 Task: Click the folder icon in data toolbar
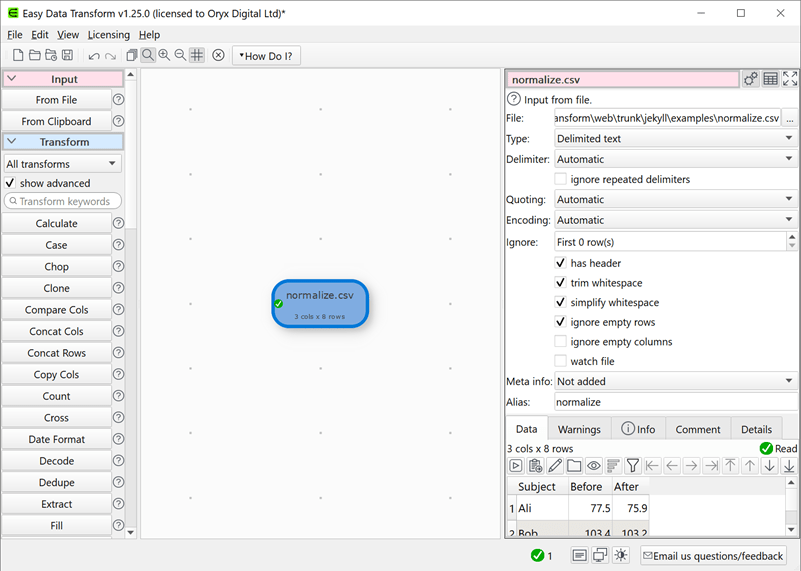tap(574, 466)
